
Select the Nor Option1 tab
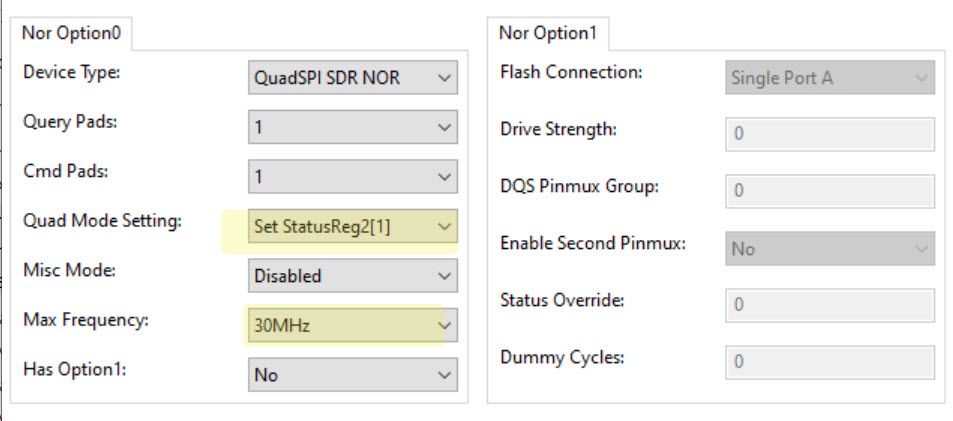(548, 33)
